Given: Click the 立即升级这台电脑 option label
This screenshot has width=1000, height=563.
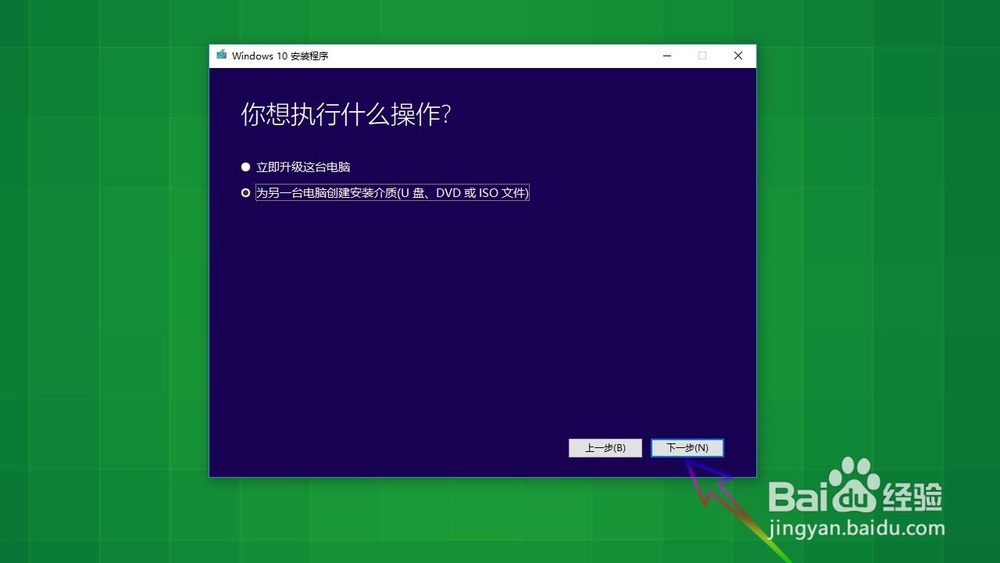Looking at the screenshot, I should (303, 167).
